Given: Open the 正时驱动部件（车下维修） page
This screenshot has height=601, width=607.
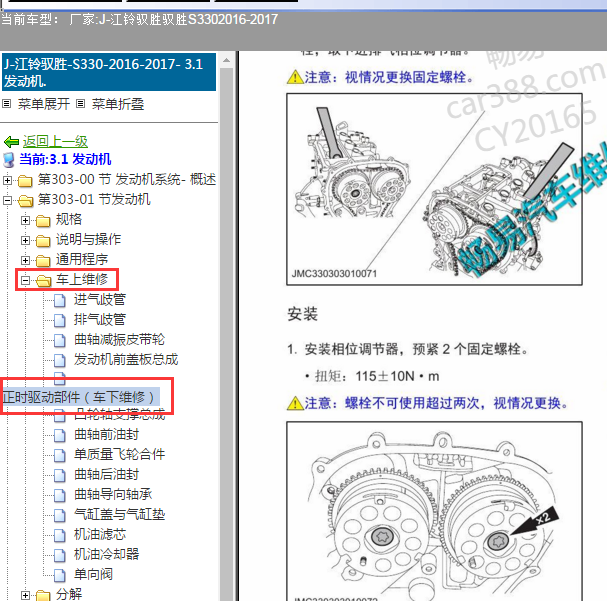Looking at the screenshot, I should pos(80,397).
